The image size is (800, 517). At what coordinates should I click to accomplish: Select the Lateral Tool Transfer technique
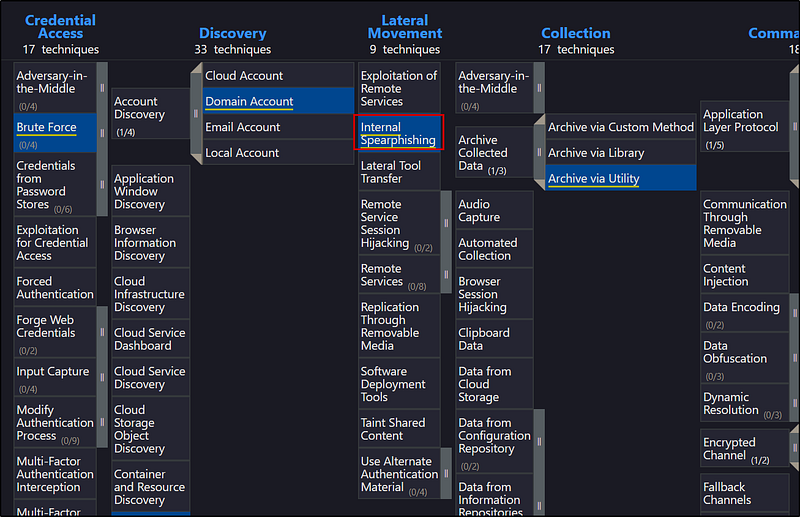point(391,172)
